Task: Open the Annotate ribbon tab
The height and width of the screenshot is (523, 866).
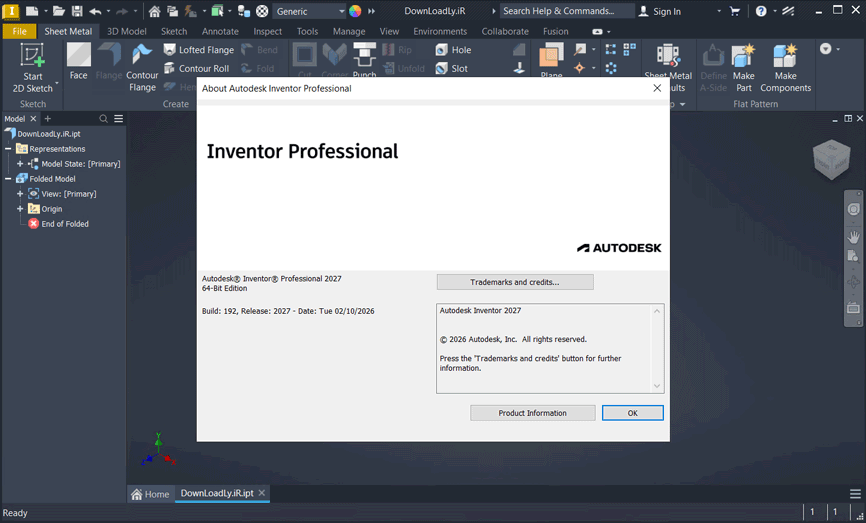Action: pyautogui.click(x=220, y=31)
